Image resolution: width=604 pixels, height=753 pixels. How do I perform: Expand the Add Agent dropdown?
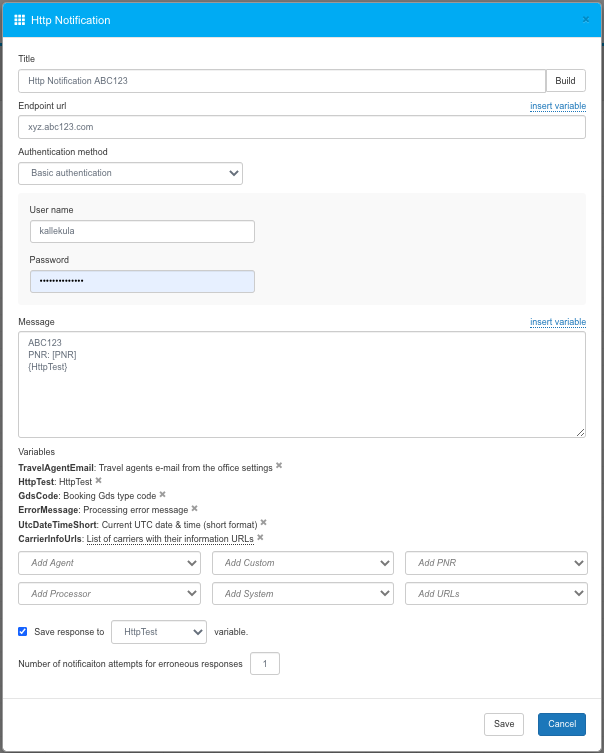(109, 564)
